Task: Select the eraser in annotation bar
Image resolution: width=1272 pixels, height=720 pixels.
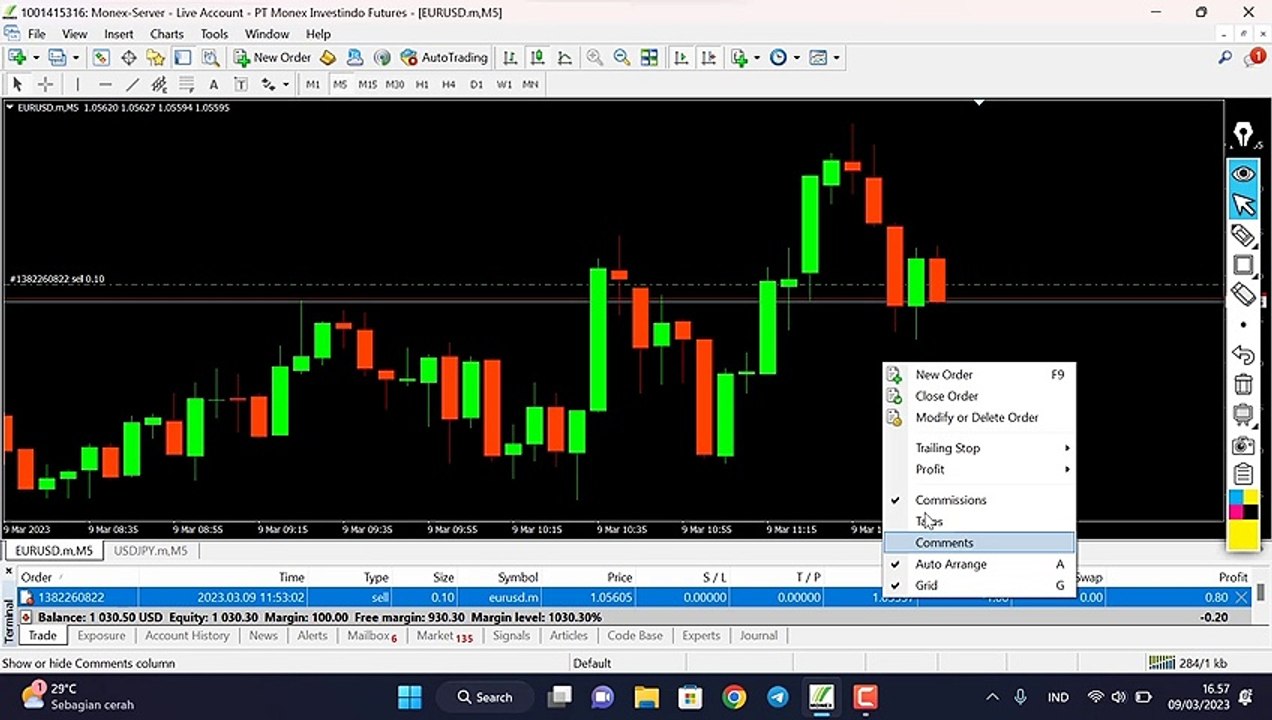Action: tap(1243, 295)
